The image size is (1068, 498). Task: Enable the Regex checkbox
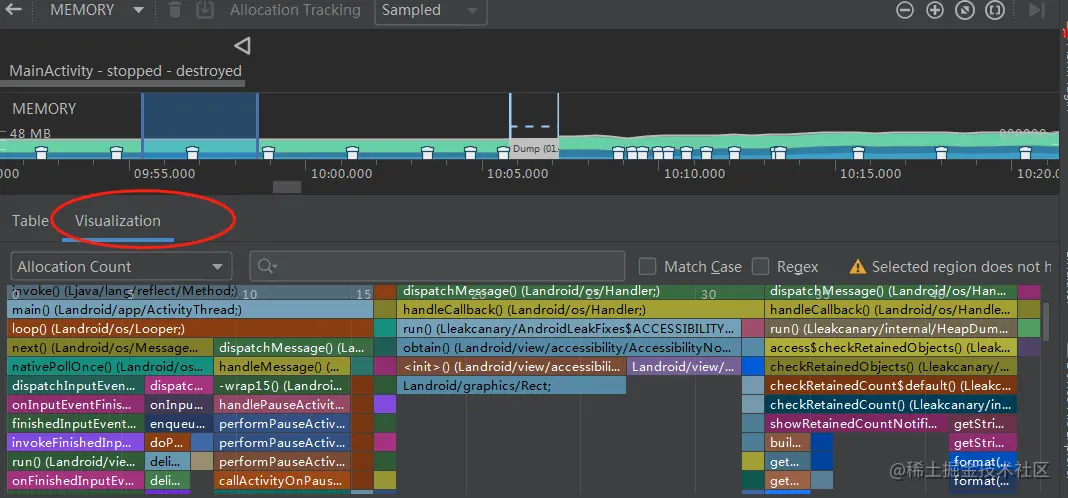(x=760, y=266)
